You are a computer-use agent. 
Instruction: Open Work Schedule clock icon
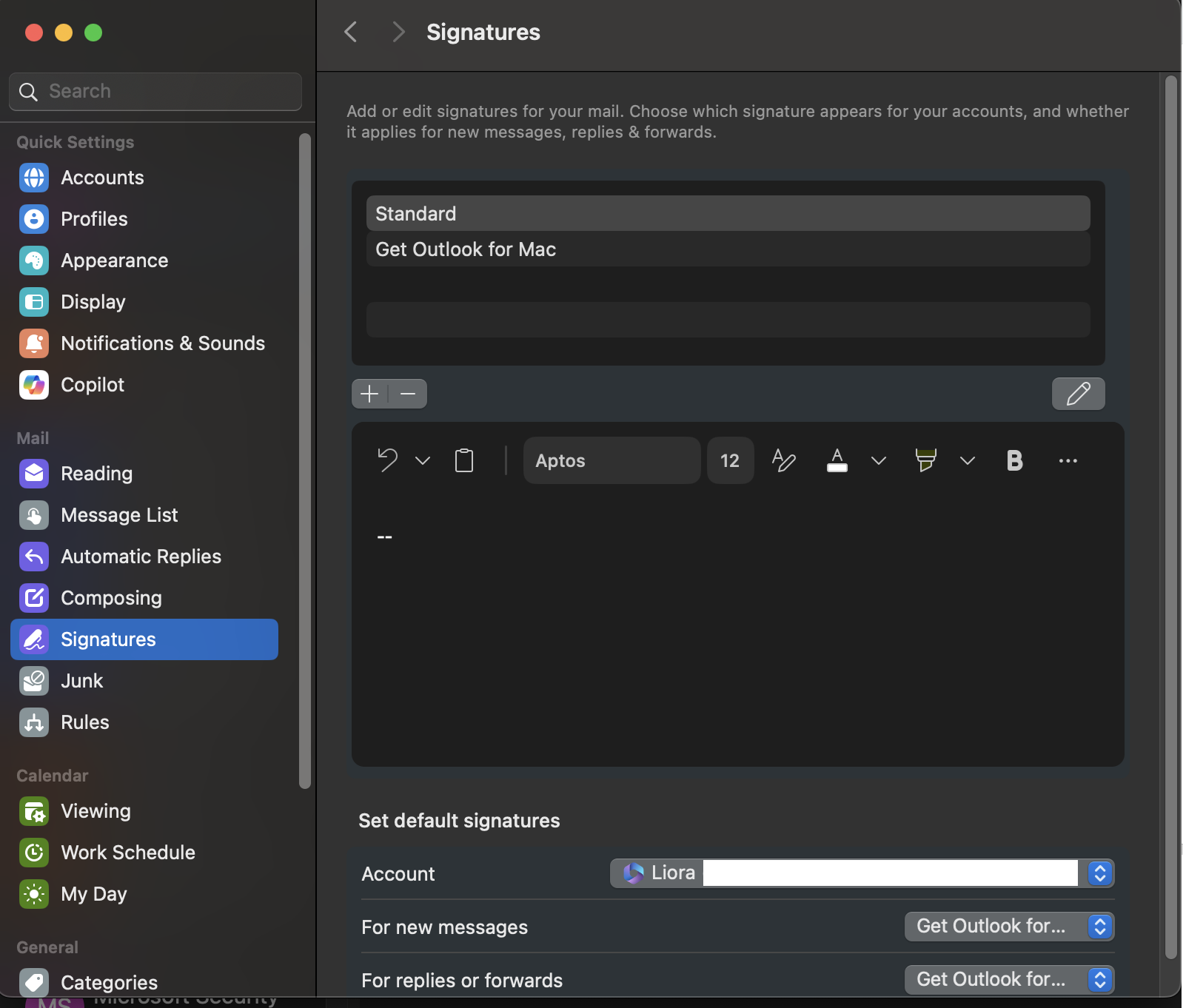34,853
